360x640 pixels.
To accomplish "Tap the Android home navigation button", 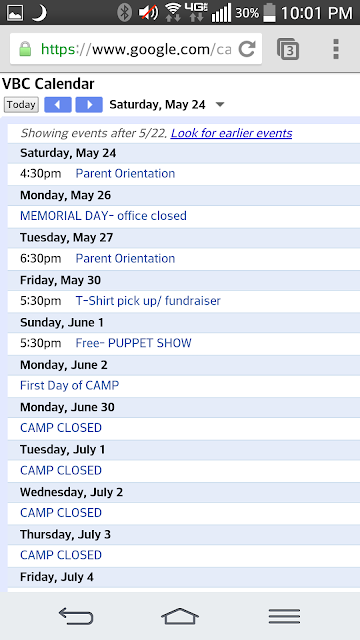I will (180, 616).
